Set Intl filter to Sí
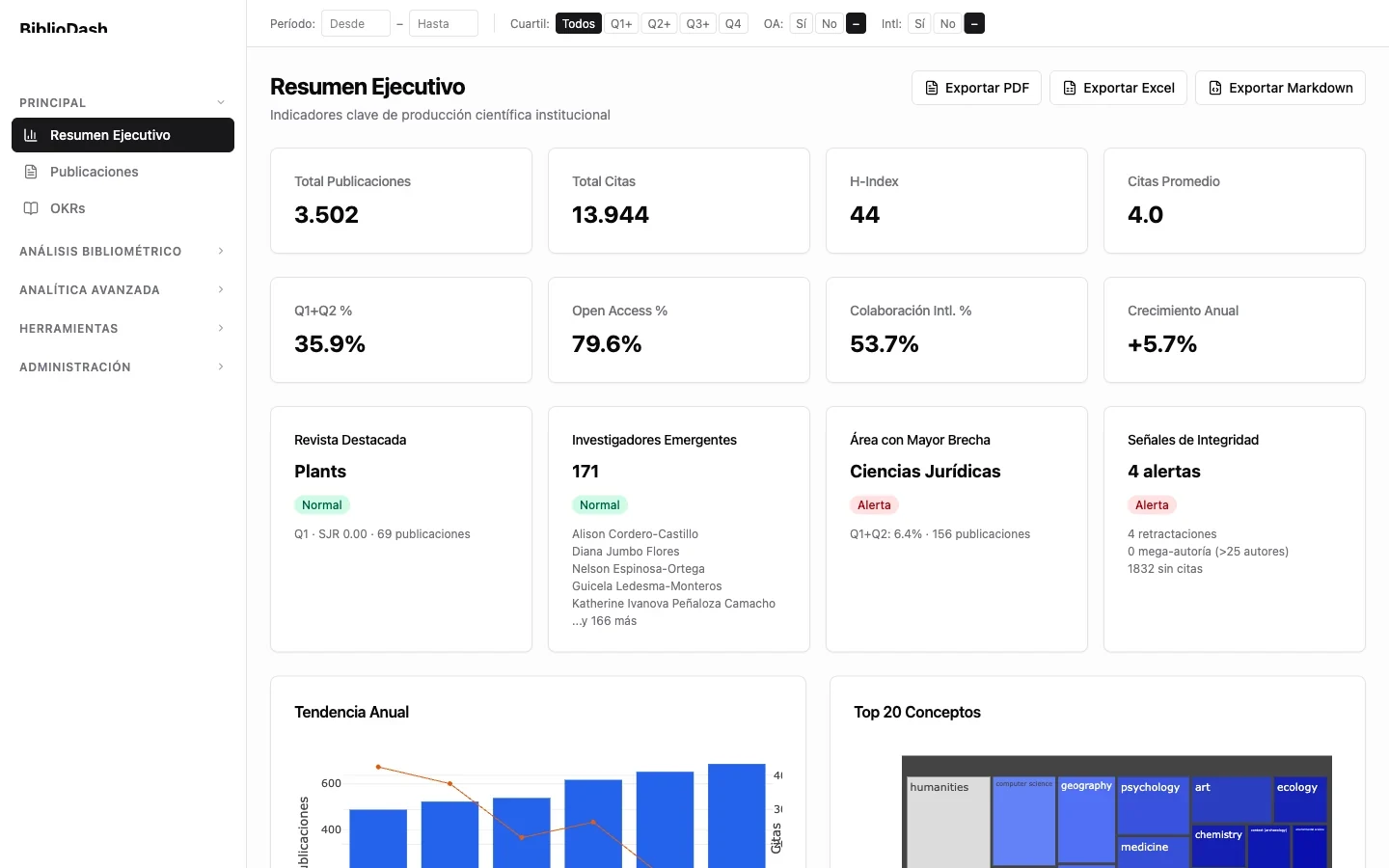Screen dimensions: 1389x868 (920, 23)
